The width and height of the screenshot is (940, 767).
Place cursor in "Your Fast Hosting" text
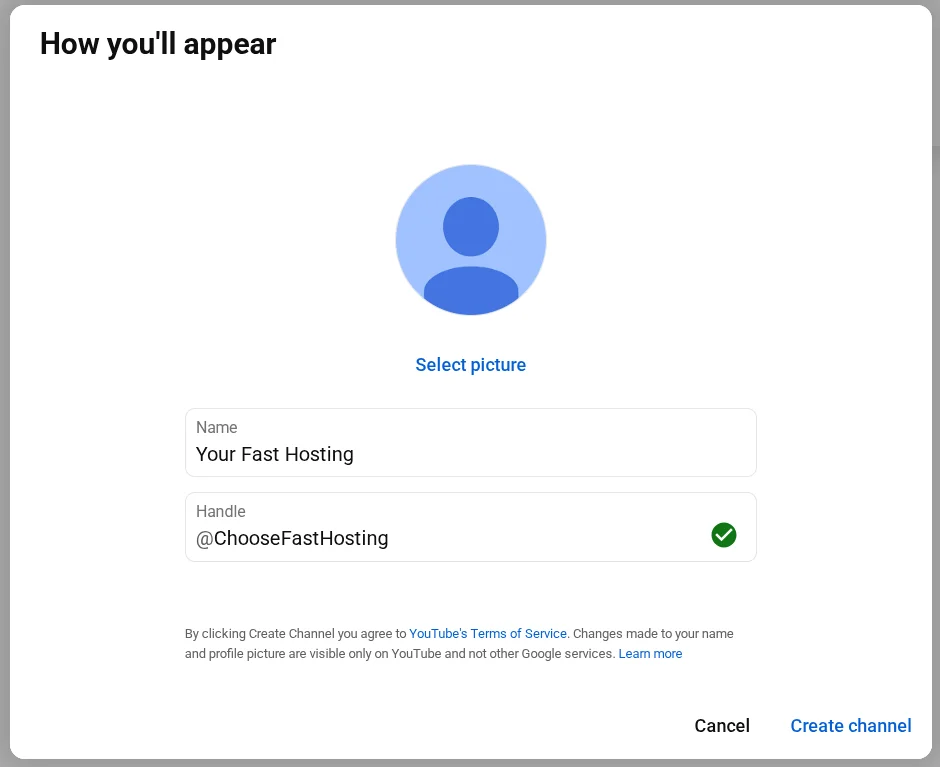275,454
